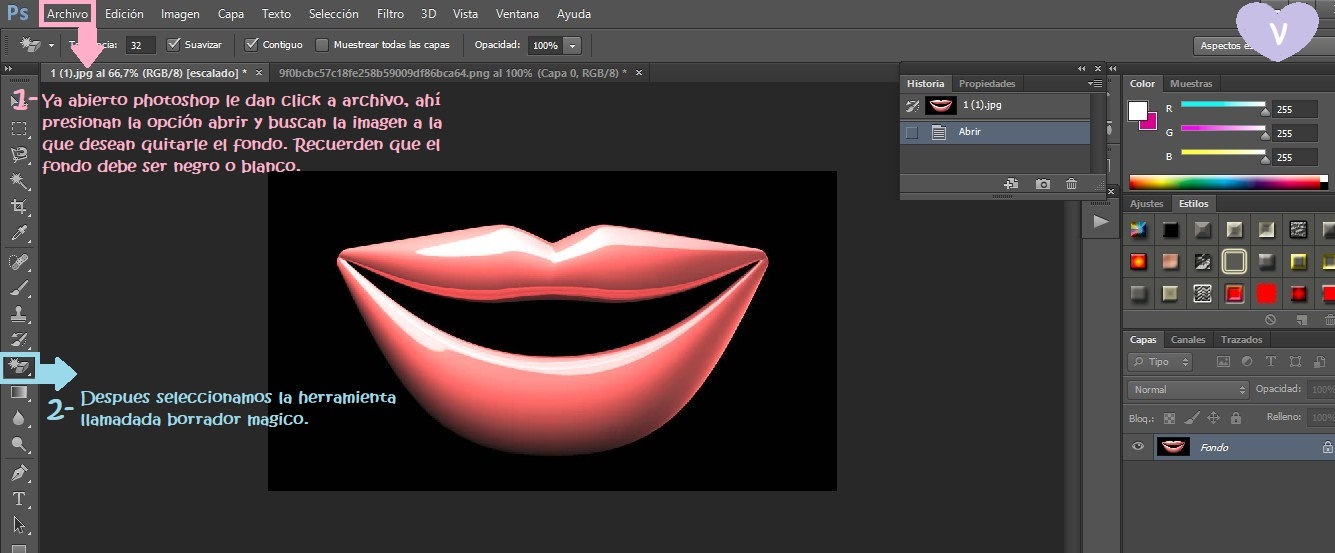1335x553 pixels.
Task: Hide the Fondo layer with the eye icon
Action: (1137, 447)
